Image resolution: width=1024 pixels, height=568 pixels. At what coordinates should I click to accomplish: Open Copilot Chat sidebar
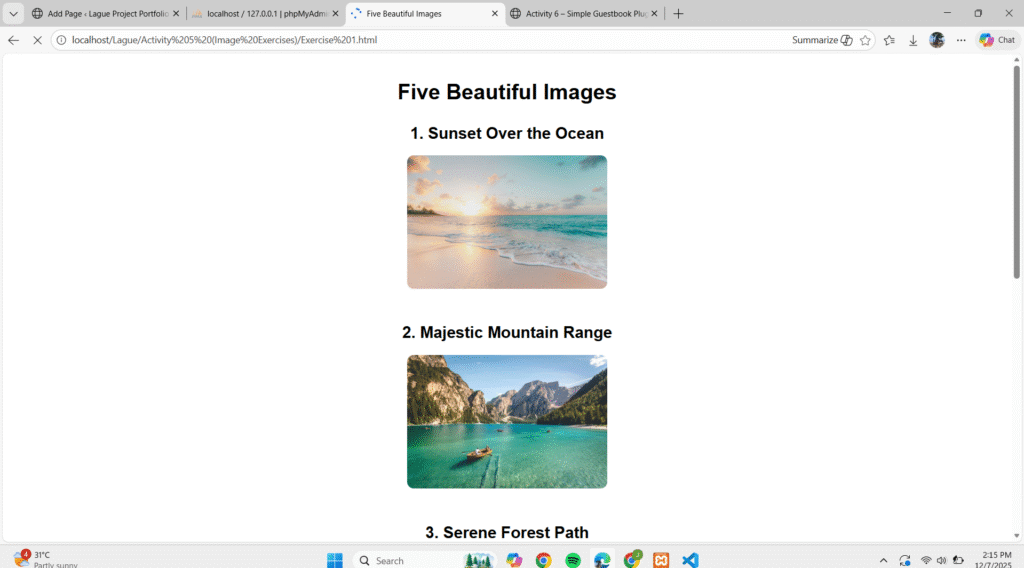[x=997, y=40]
